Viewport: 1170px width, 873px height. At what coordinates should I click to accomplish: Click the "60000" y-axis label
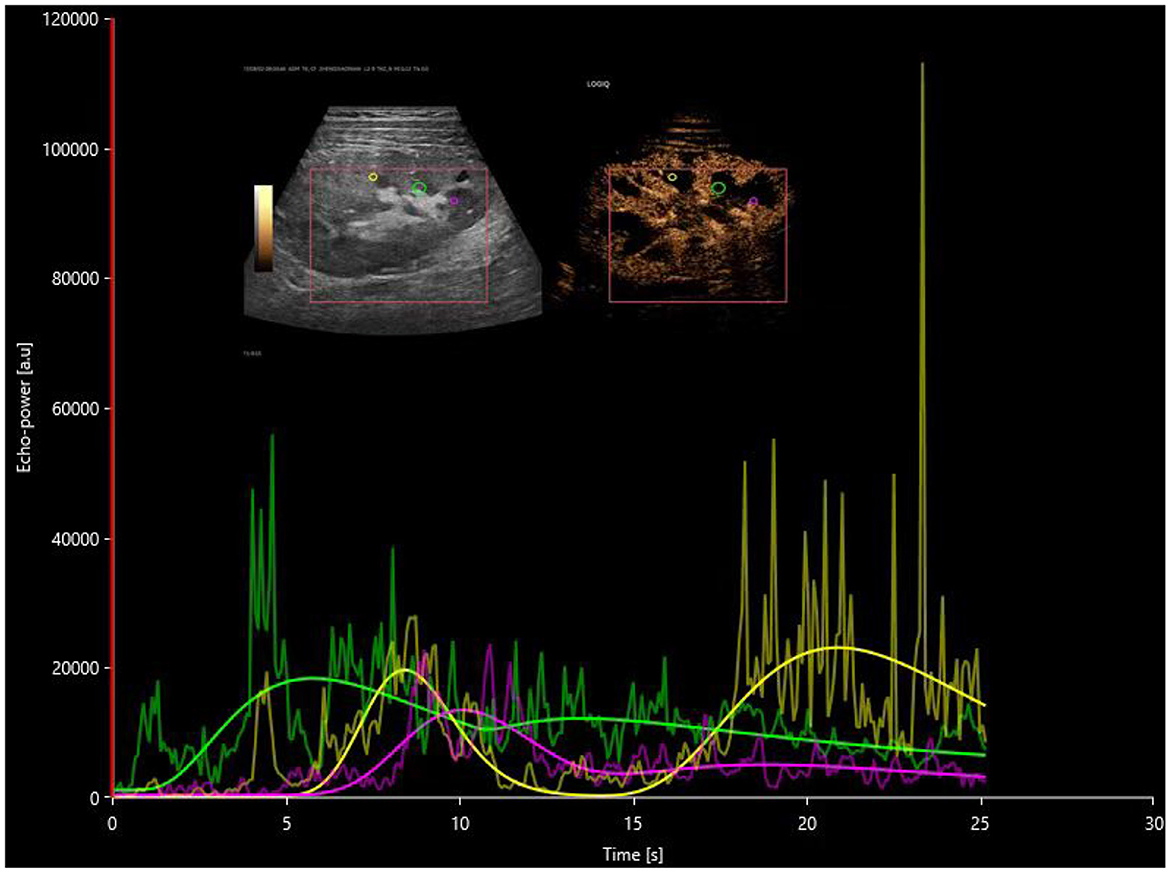(77, 409)
